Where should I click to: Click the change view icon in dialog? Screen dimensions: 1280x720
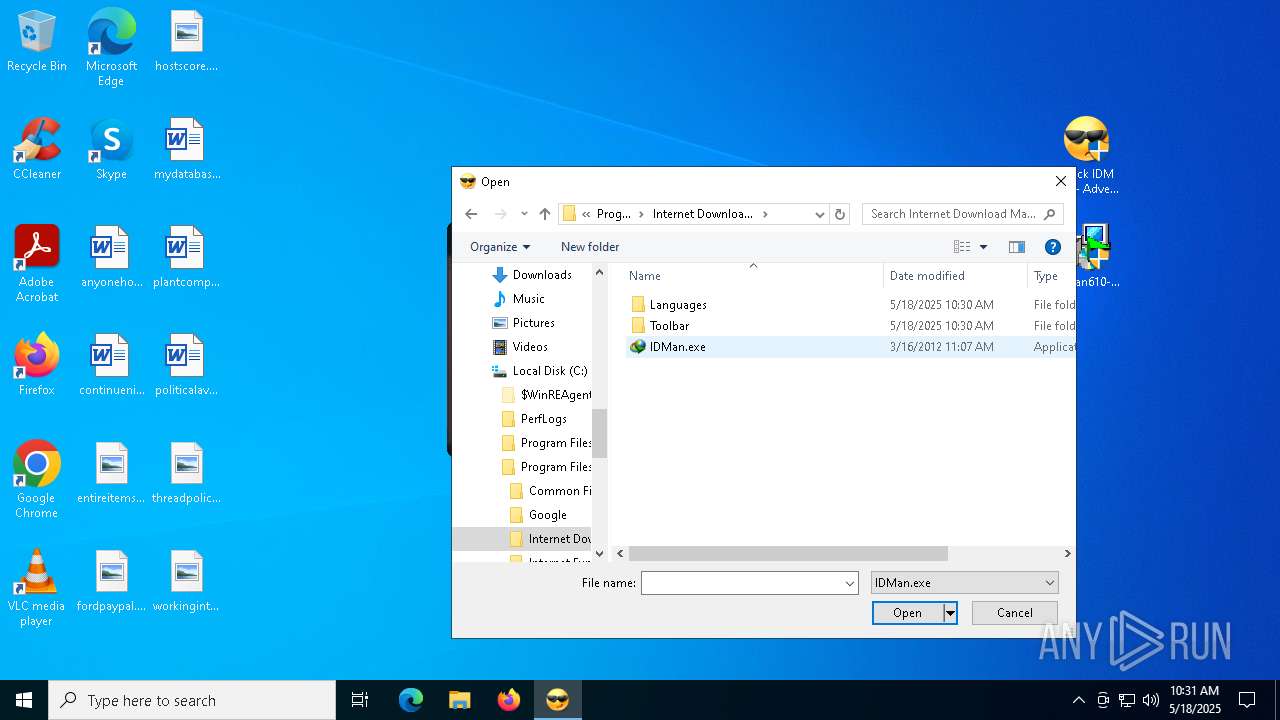click(x=962, y=247)
